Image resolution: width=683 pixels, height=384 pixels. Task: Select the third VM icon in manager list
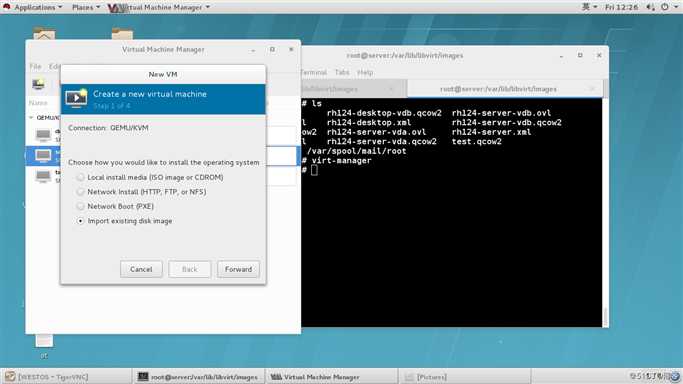point(43,176)
